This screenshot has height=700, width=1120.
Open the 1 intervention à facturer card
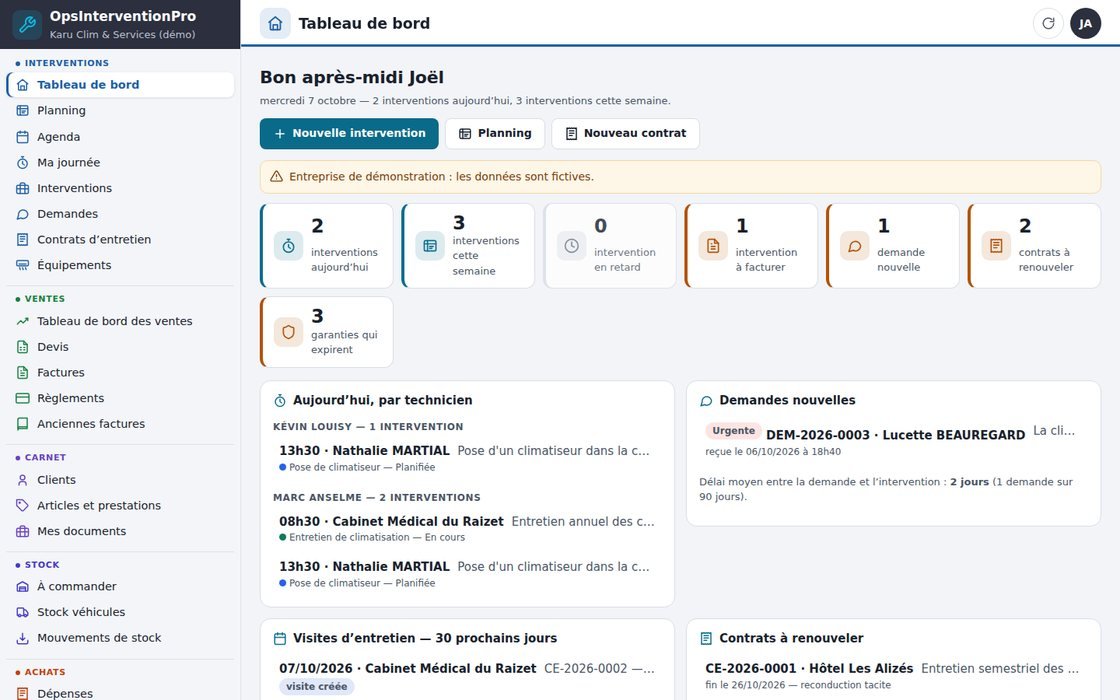click(x=751, y=246)
